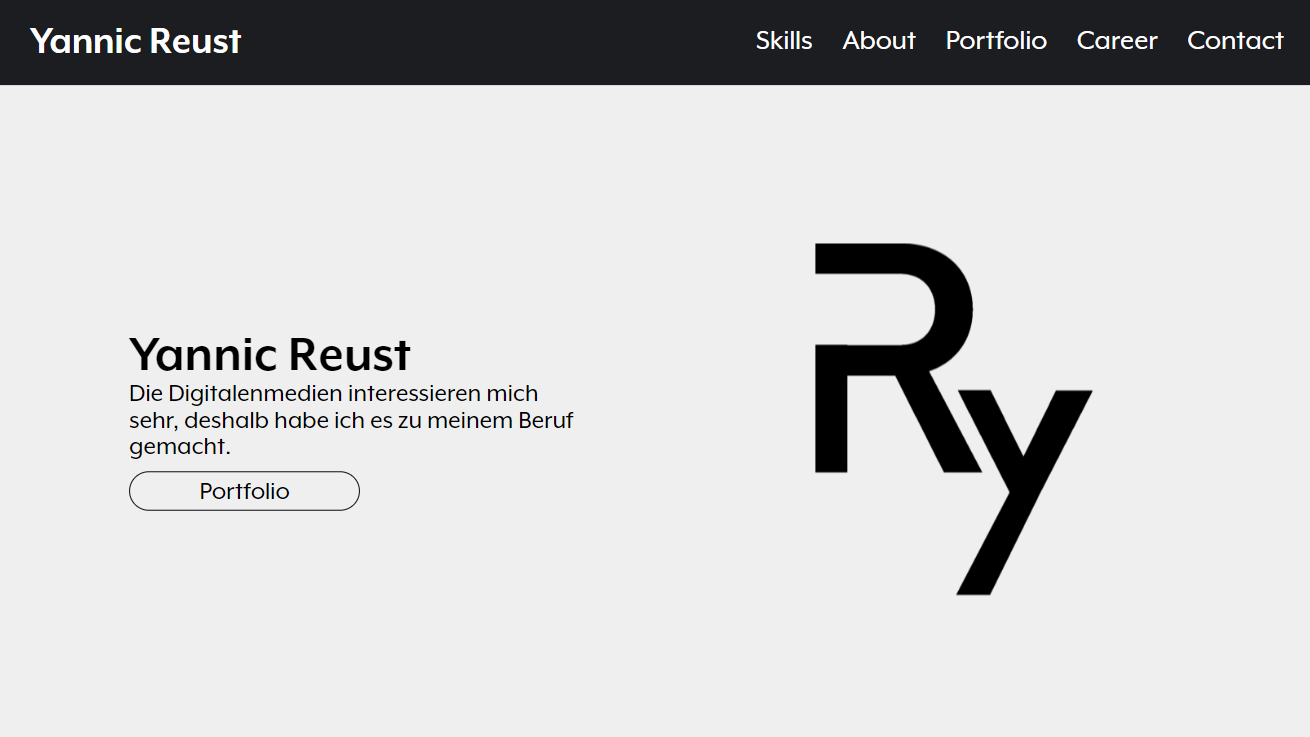Click the Yannic Reust hero heading
1310x737 pixels.
tap(270, 355)
